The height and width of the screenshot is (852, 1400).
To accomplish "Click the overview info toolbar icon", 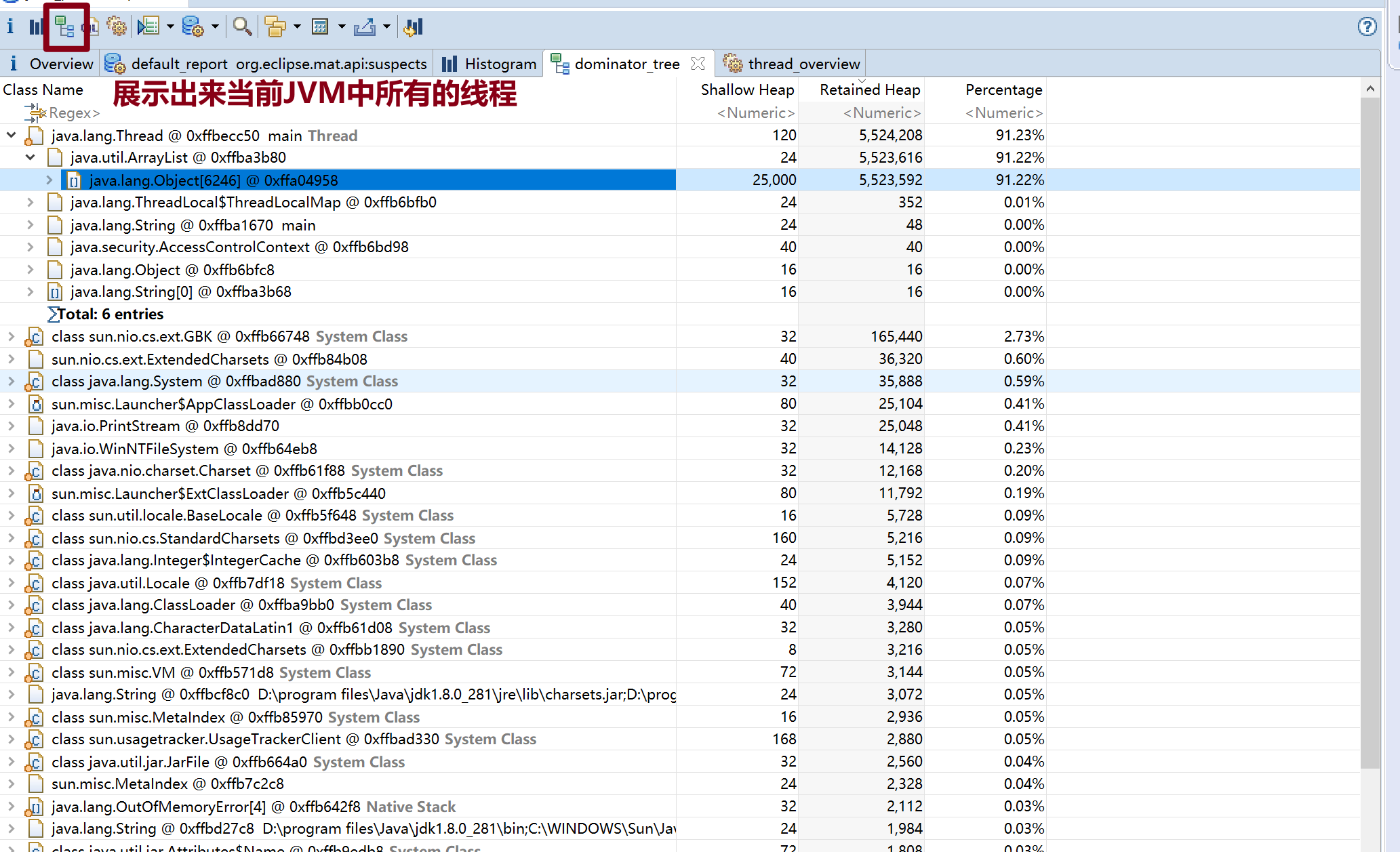I will (x=10, y=27).
